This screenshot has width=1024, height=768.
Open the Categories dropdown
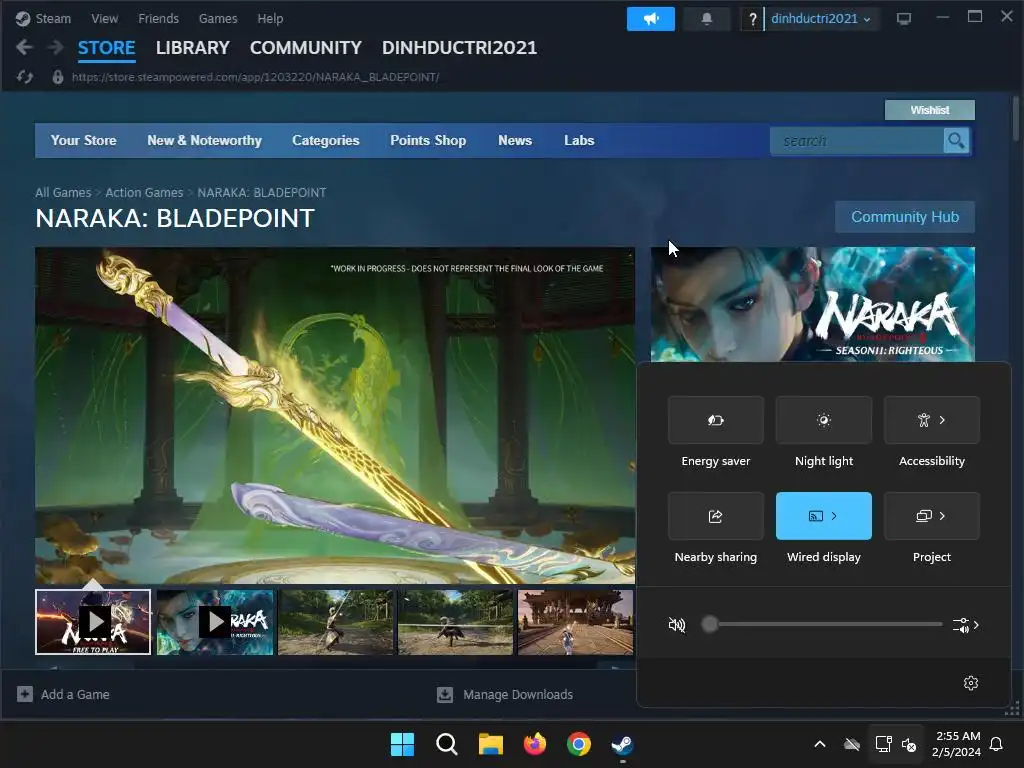(x=326, y=140)
